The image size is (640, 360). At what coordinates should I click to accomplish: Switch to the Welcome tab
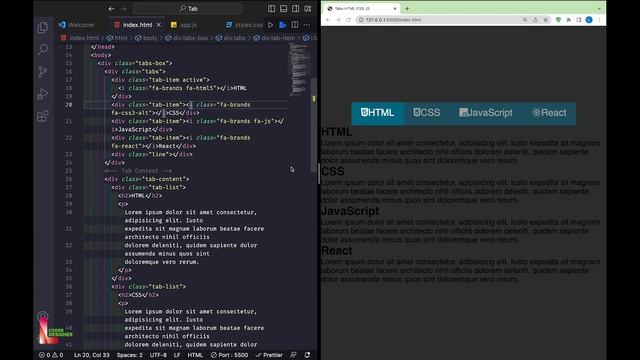pos(76,25)
